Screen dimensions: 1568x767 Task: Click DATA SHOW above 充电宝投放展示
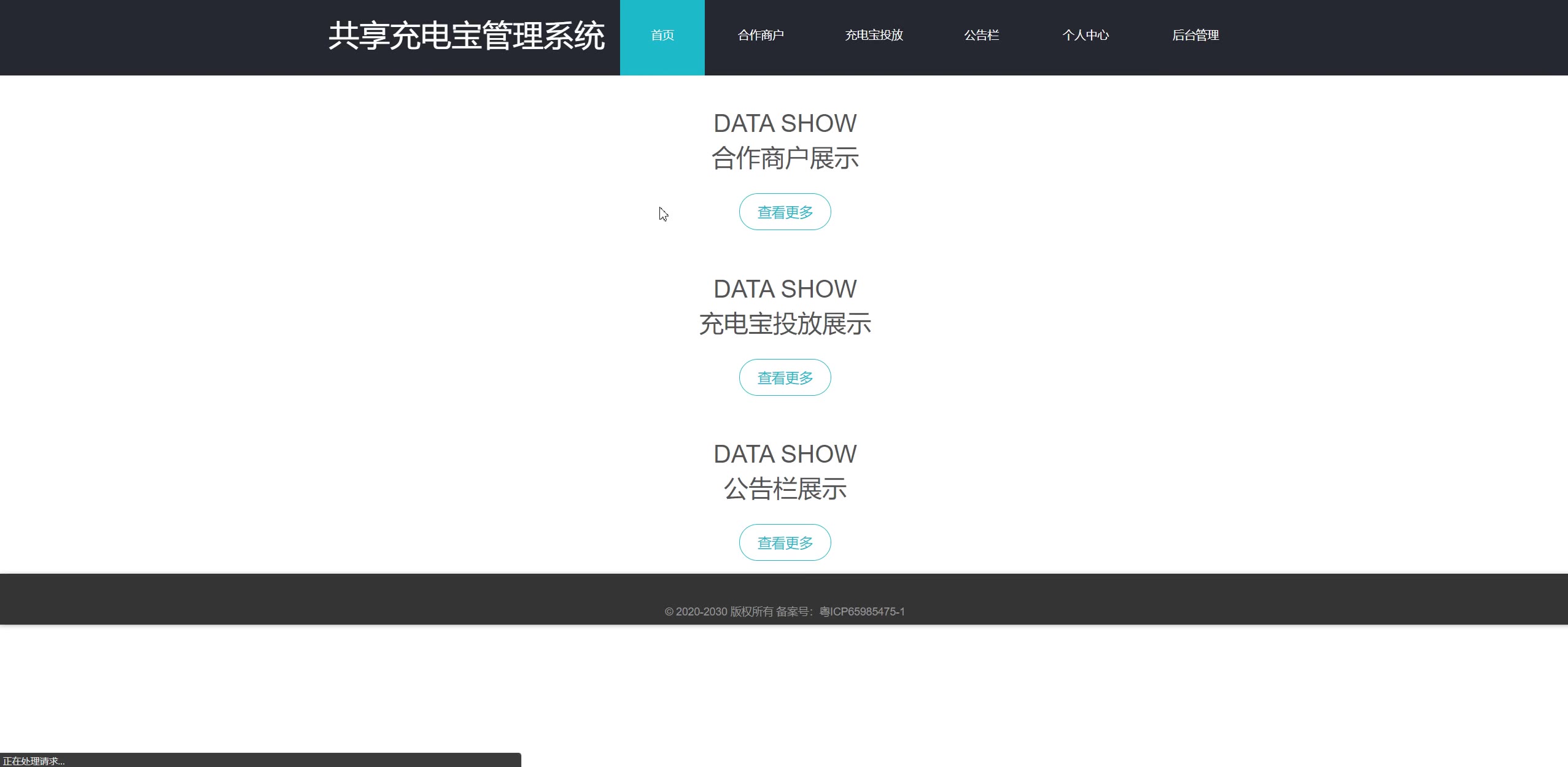tap(785, 289)
